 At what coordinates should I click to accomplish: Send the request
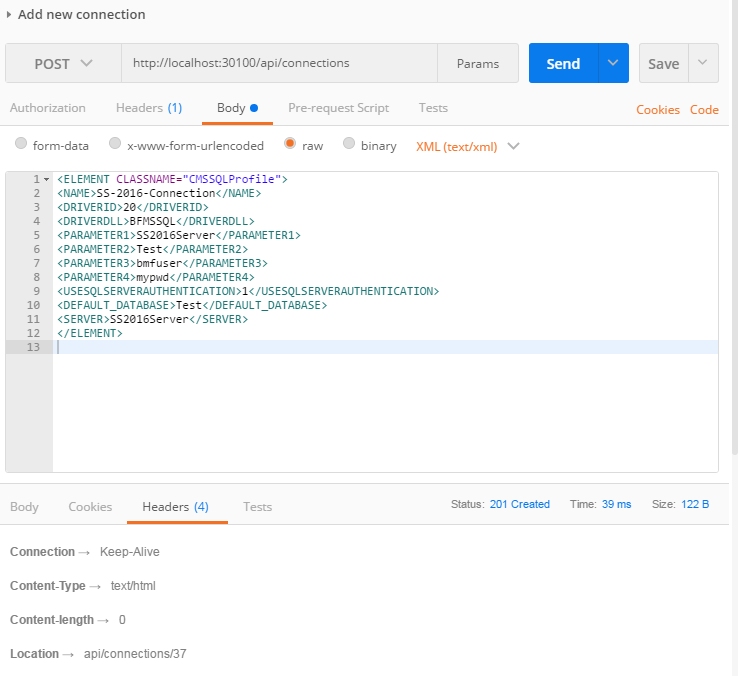point(563,63)
